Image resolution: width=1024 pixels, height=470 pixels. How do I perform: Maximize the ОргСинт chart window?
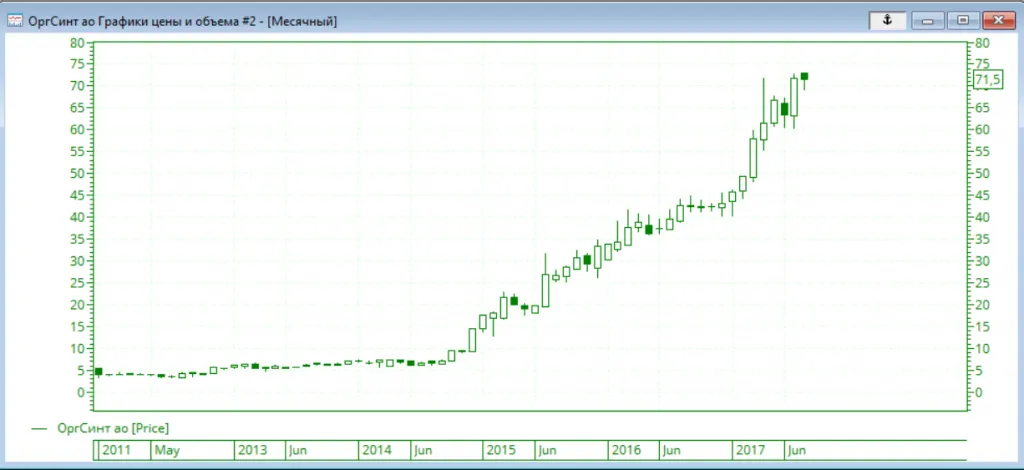pyautogui.click(x=962, y=20)
